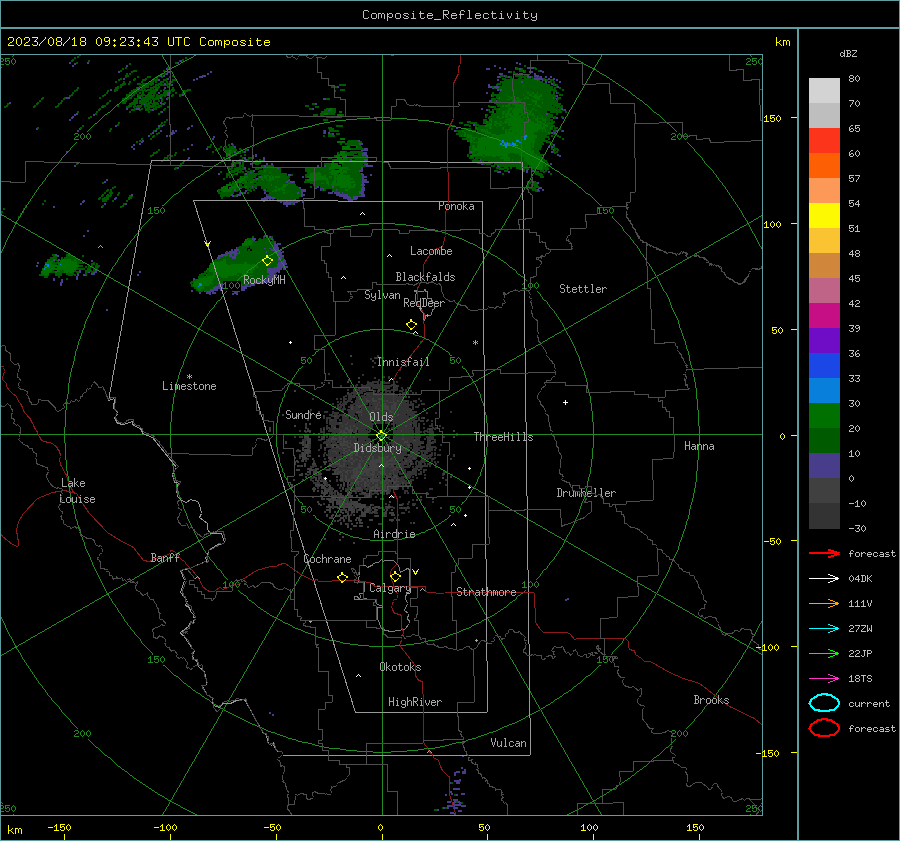Click the yellow diamond marker near RockyMH
Image resolution: width=900 pixels, height=841 pixels.
point(267,261)
